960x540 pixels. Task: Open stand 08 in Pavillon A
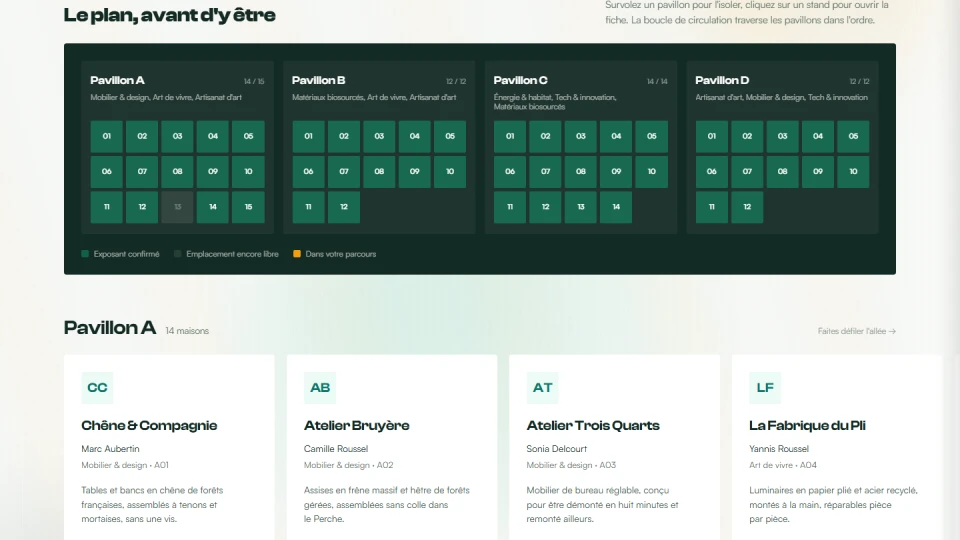(178, 171)
